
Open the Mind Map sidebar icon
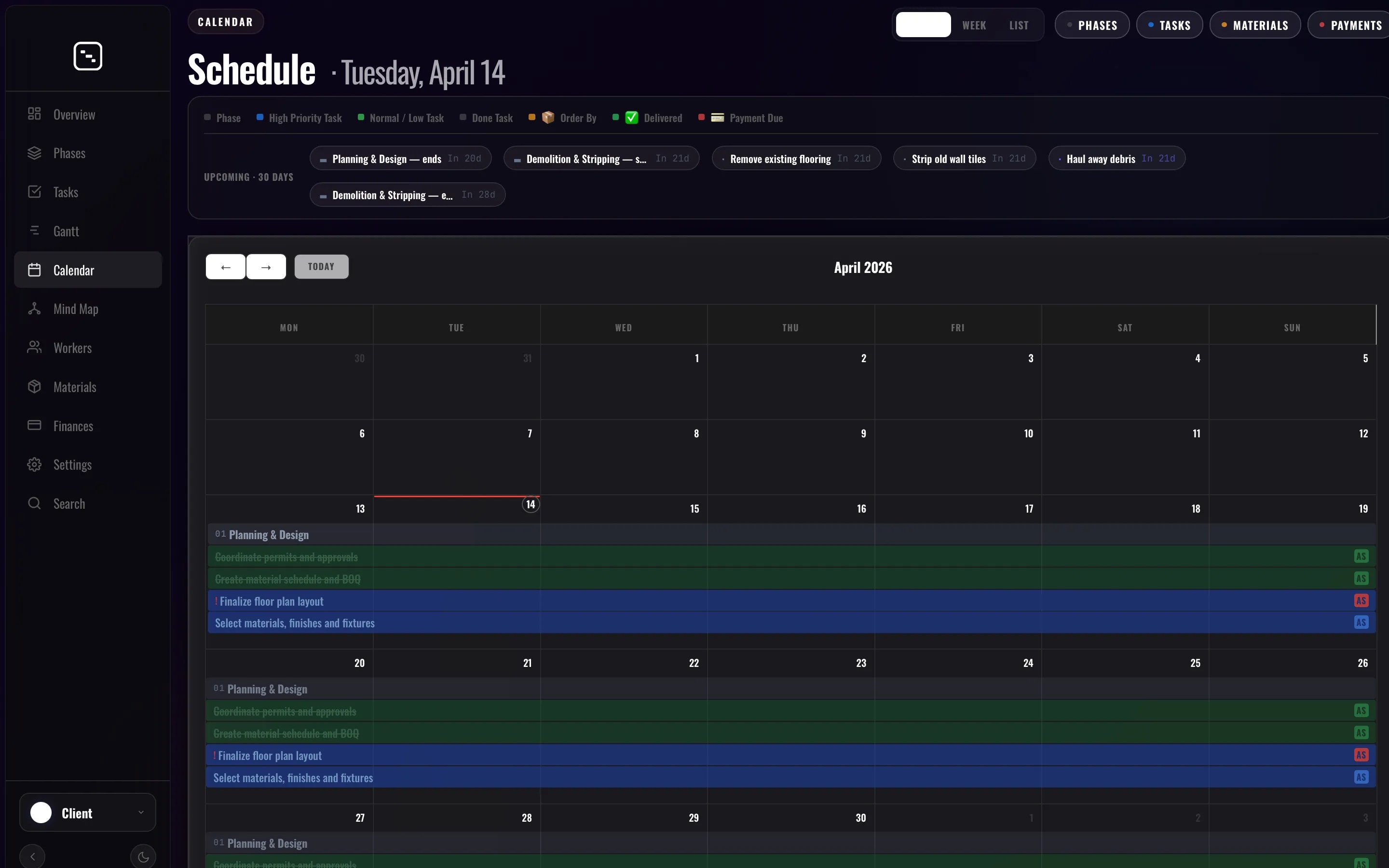click(34, 309)
